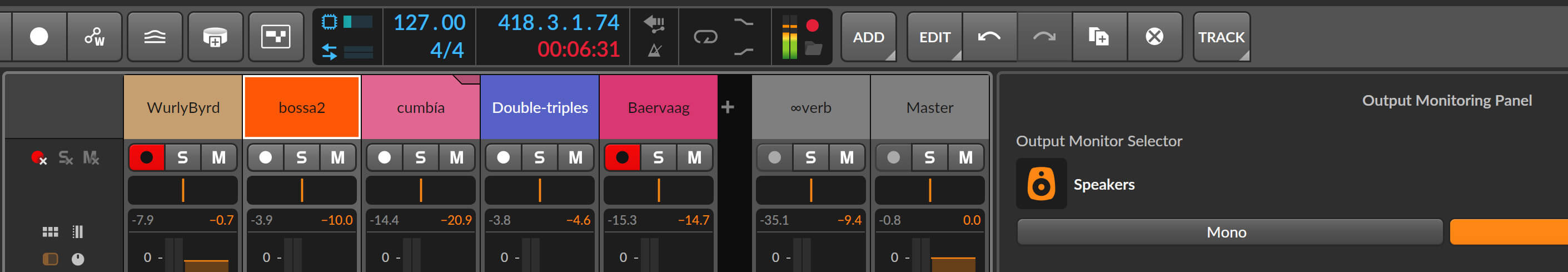1568x272 pixels.
Task: Clear all solos with the crossed S icon
Action: [65, 158]
